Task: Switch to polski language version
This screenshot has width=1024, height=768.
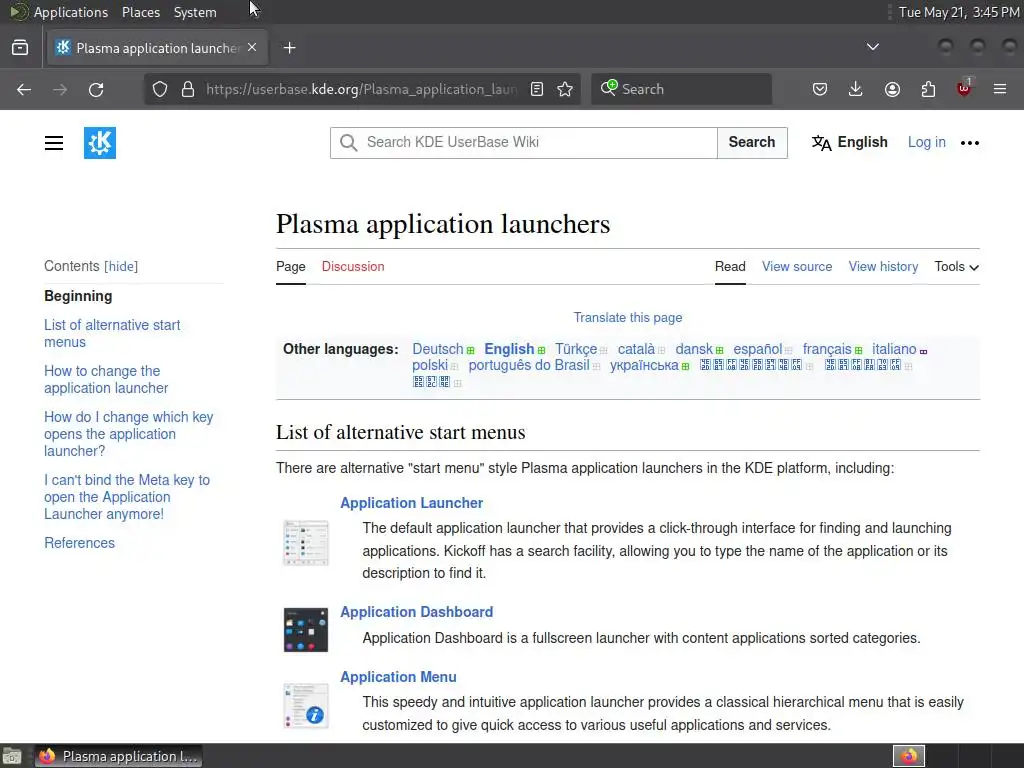Action: tap(430, 365)
